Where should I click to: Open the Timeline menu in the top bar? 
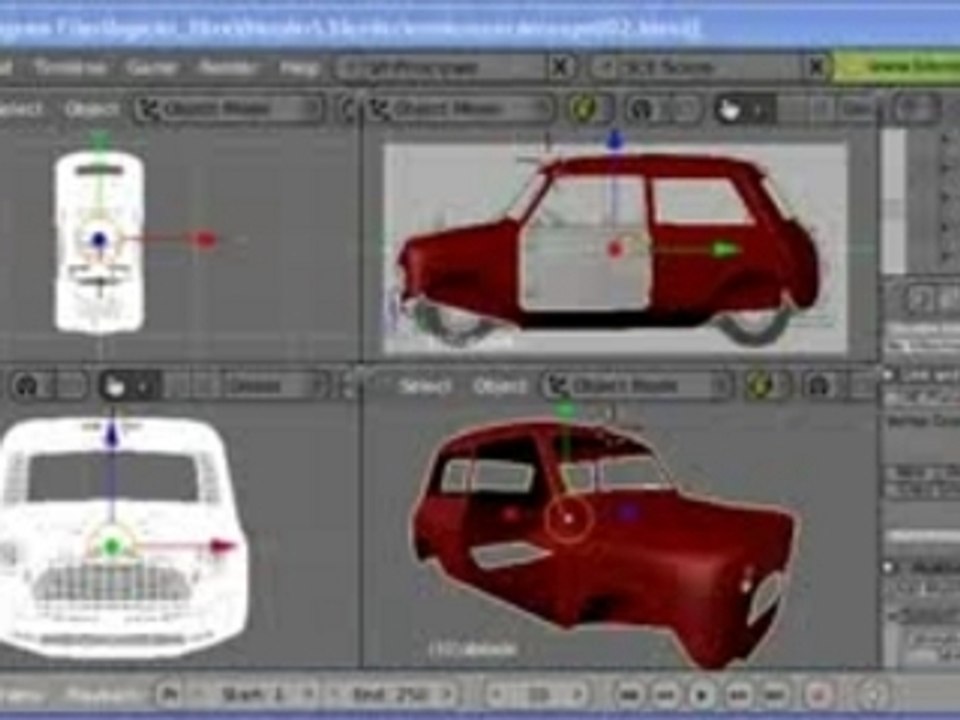70,68
